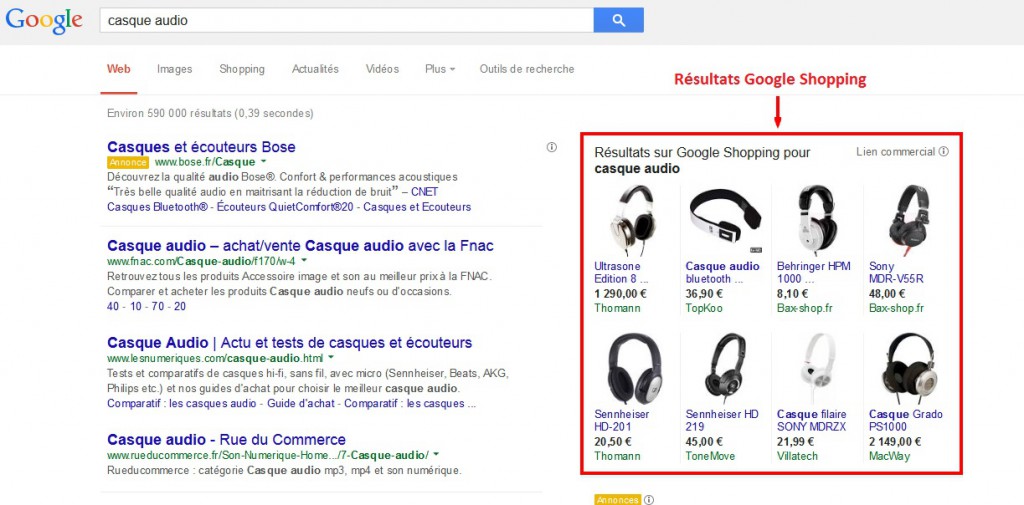Click the Sennheiser HD-201 headphone image
The height and width of the screenshot is (505, 1024).
pos(634,369)
